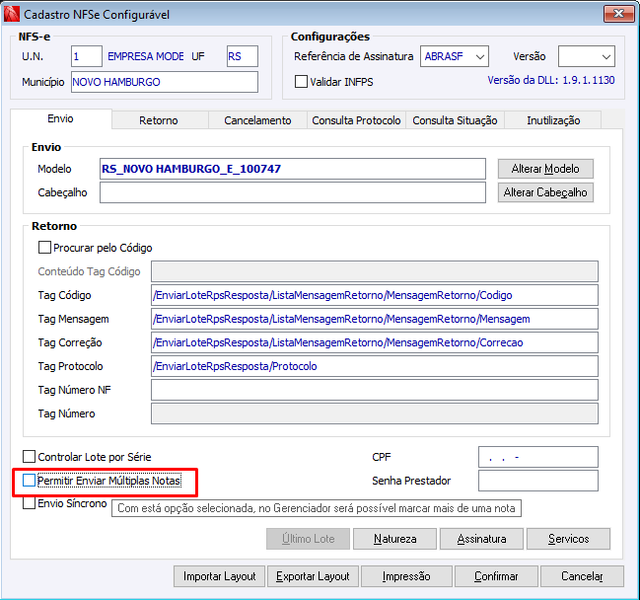This screenshot has height=600, width=640.
Task: Click the Alterar Modelo button
Action: (x=546, y=169)
